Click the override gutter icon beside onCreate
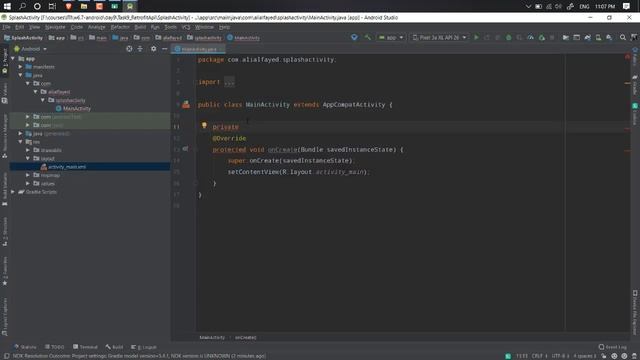 coord(185,149)
